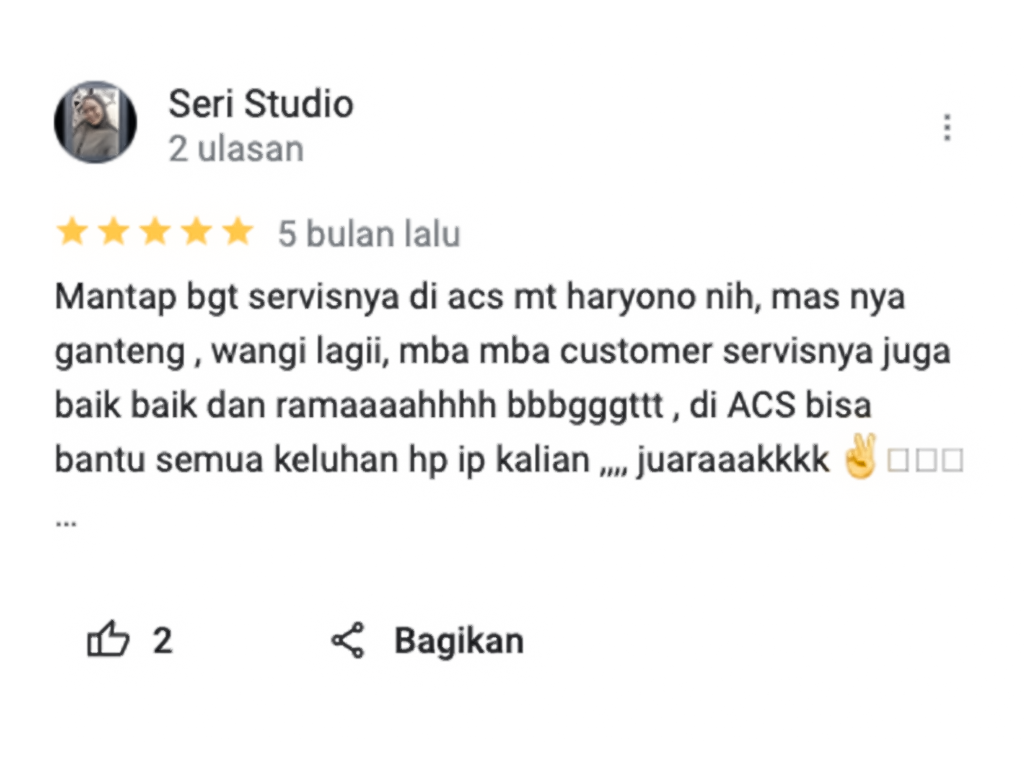Click the thumbs-up like icon
This screenshot has height=768, width=1024.
tap(108, 638)
